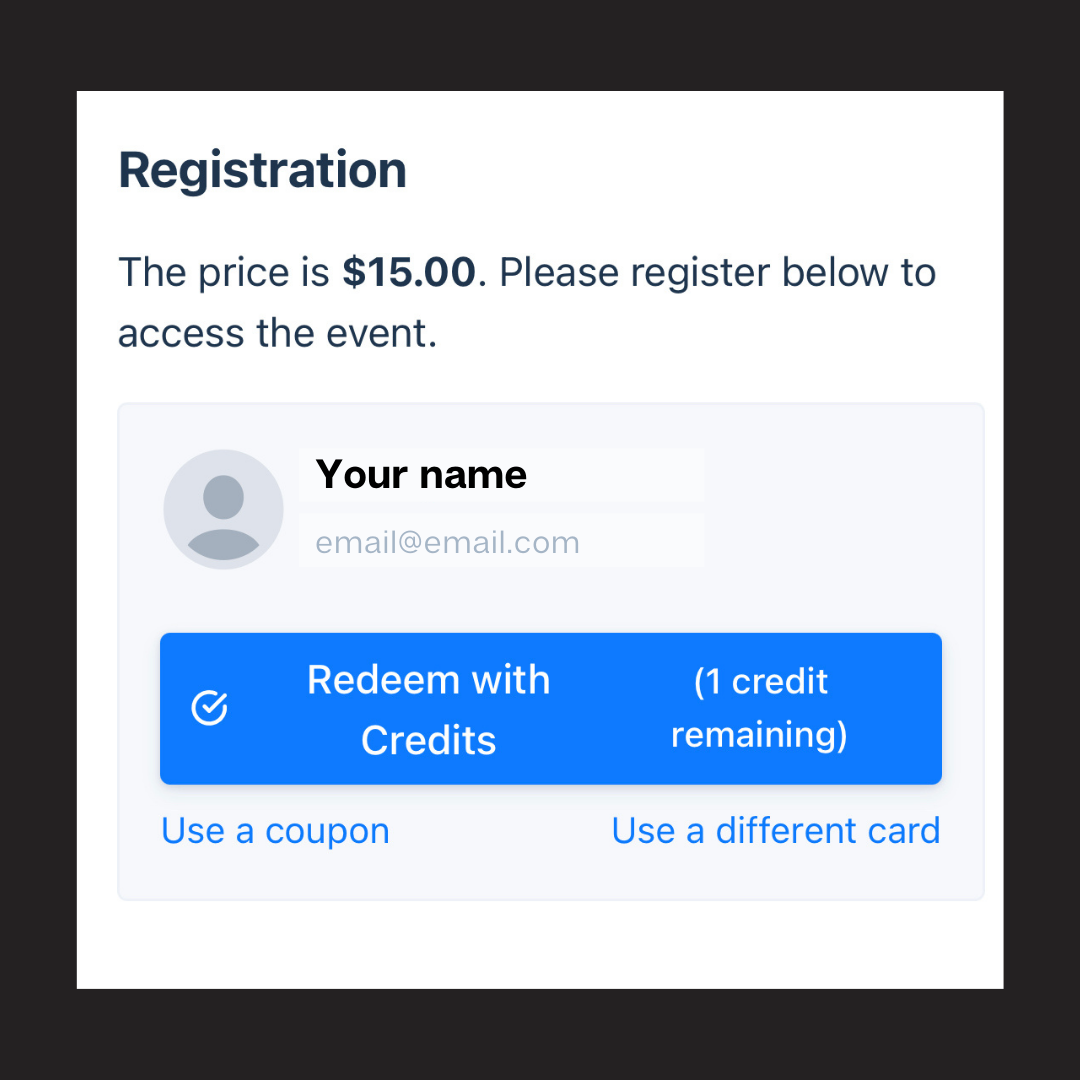The width and height of the screenshot is (1080, 1080).
Task: Click the word "card" in the card link
Action: click(902, 831)
